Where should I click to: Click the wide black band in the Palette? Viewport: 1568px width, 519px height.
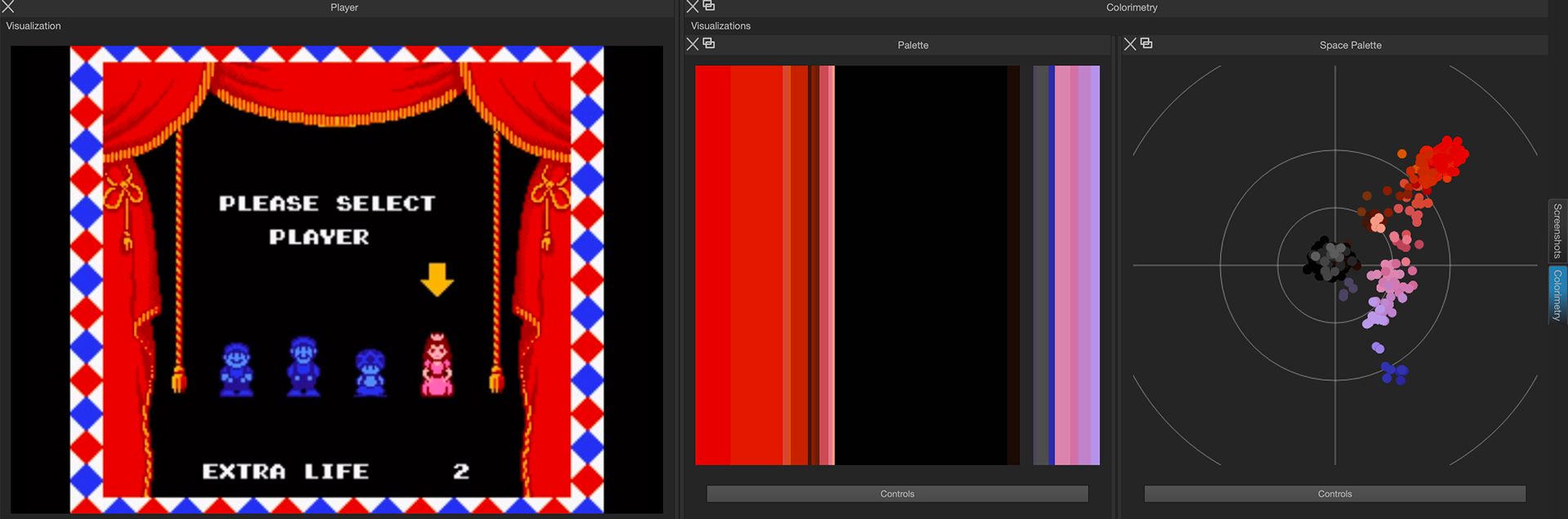[920, 265]
